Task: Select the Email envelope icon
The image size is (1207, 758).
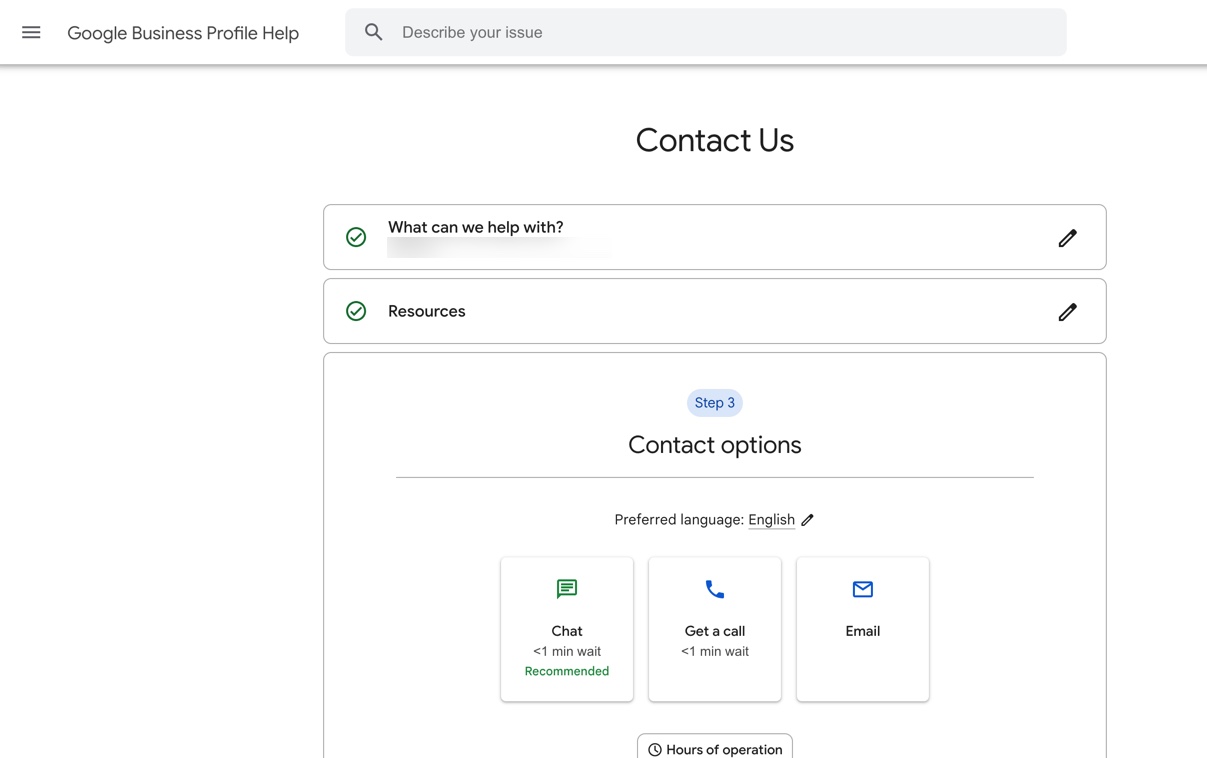Action: click(x=862, y=589)
